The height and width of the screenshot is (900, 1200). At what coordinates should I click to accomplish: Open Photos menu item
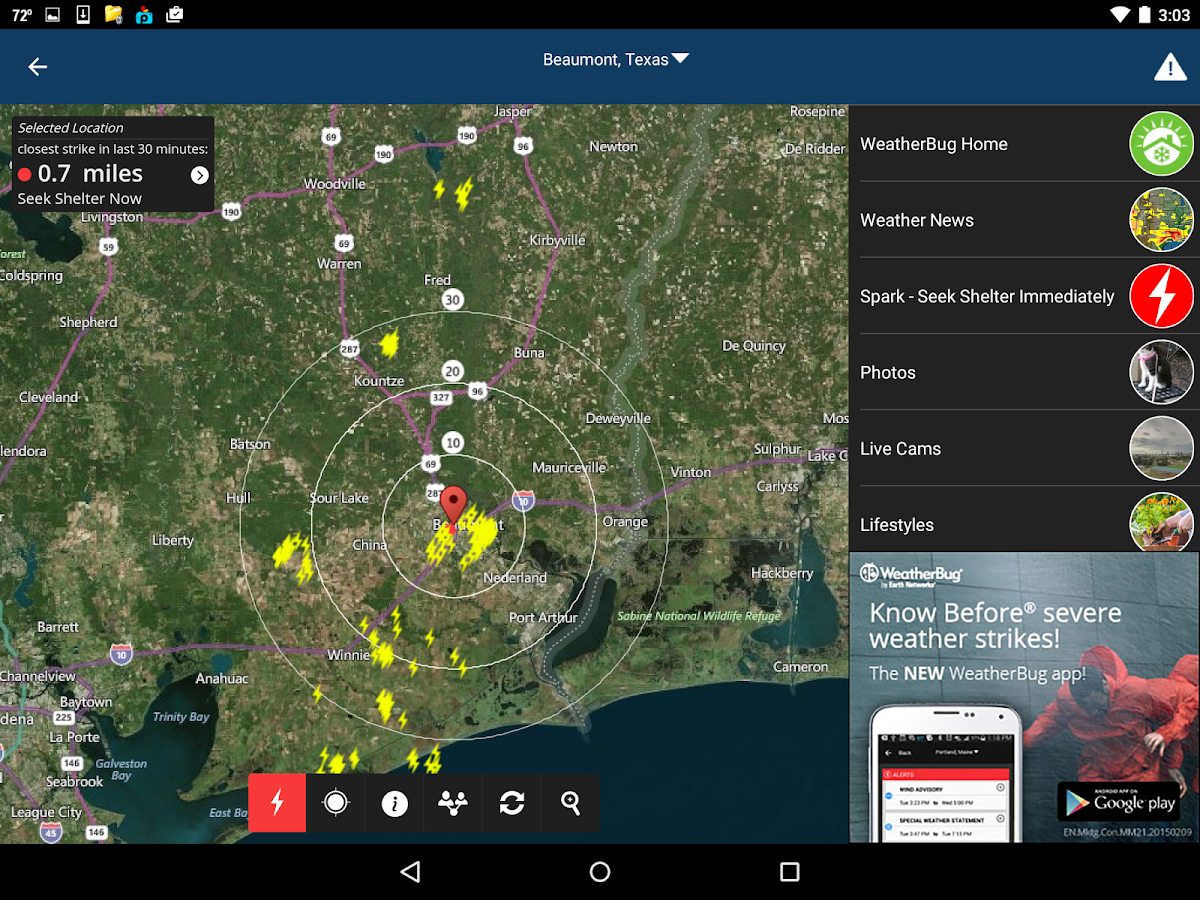[x=1024, y=372]
